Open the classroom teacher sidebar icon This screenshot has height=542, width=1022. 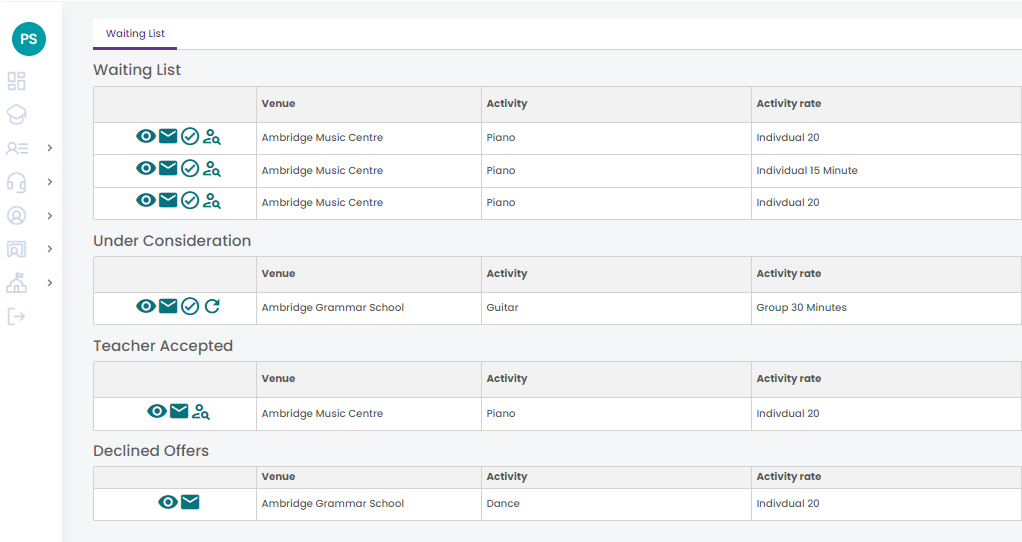(x=16, y=249)
